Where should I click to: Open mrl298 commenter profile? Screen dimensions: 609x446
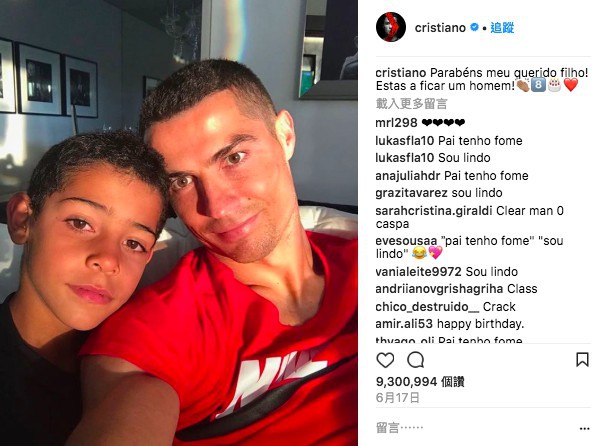396,123
